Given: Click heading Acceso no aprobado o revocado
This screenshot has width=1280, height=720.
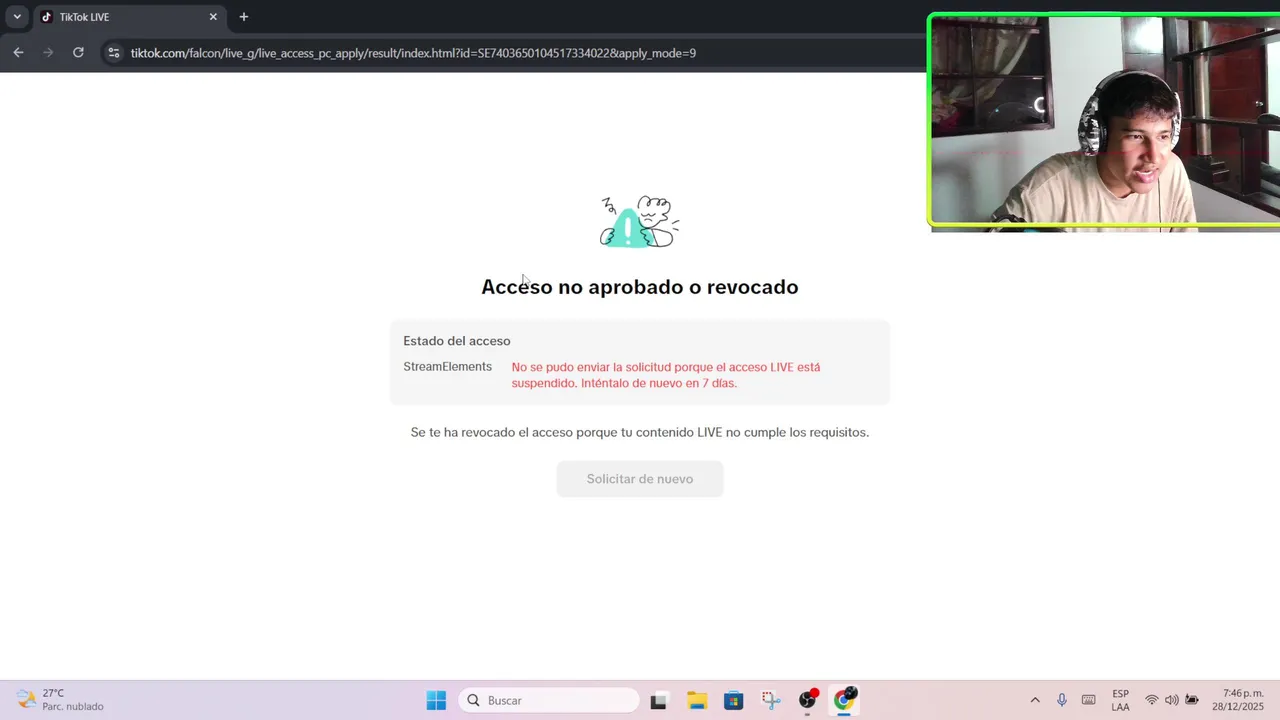Looking at the screenshot, I should 640,287.
